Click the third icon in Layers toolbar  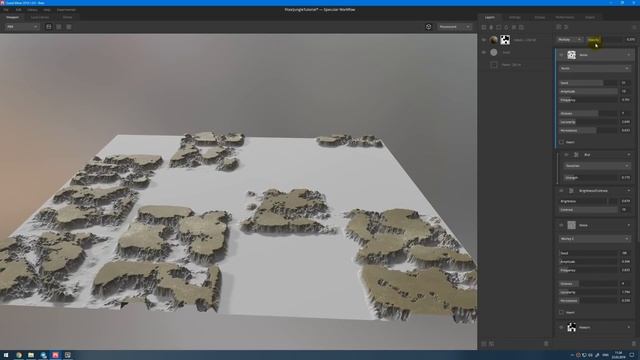tap(499, 27)
